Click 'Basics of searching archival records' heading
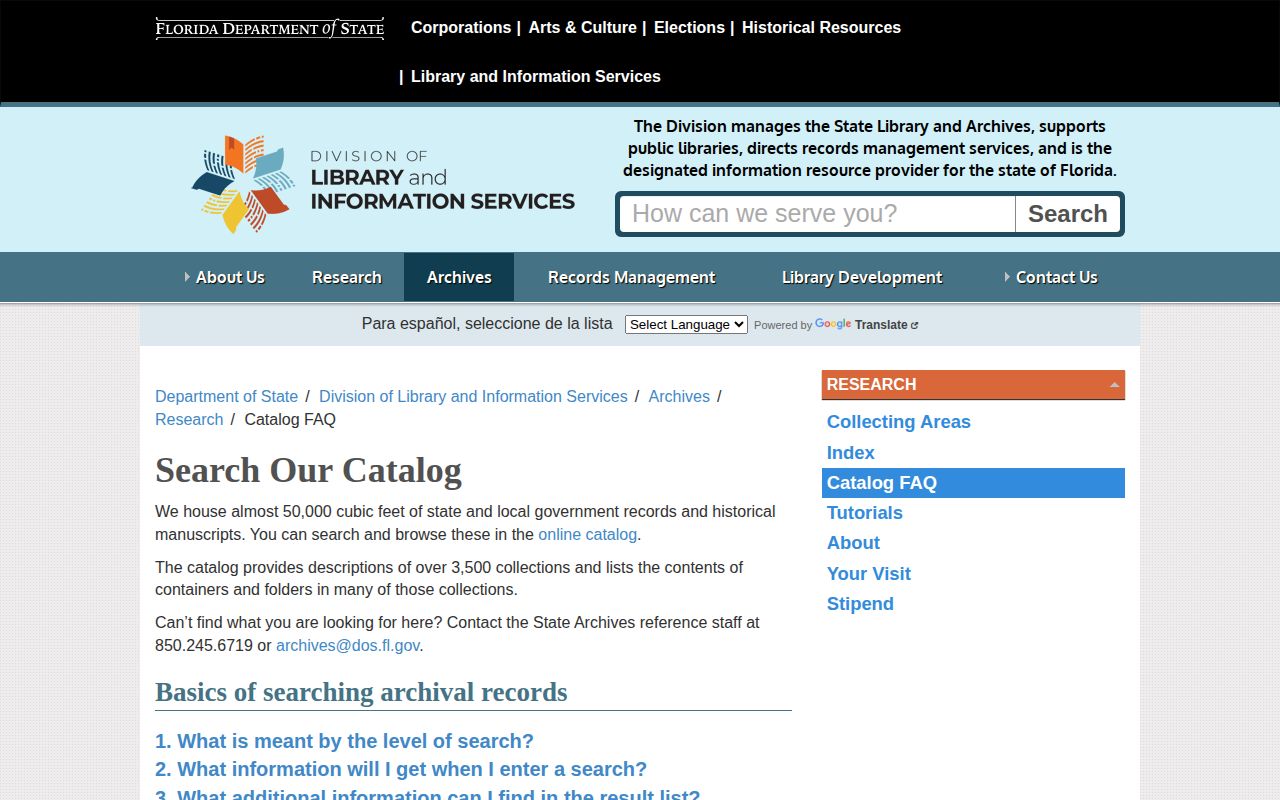Image resolution: width=1280 pixels, height=800 pixels. coord(361,692)
